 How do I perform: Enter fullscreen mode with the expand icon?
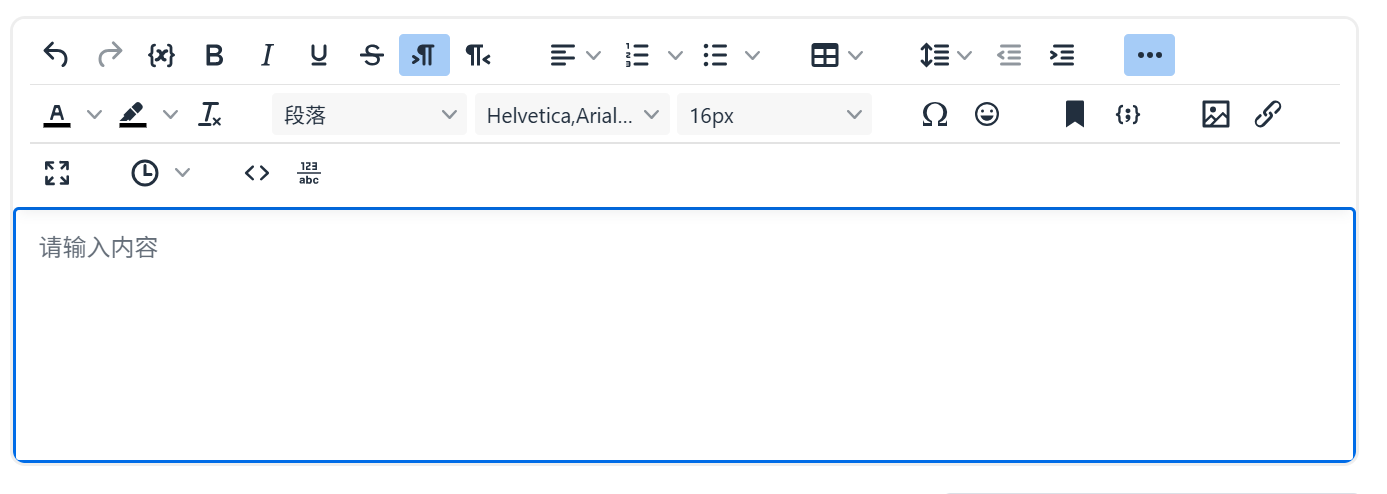coord(57,173)
